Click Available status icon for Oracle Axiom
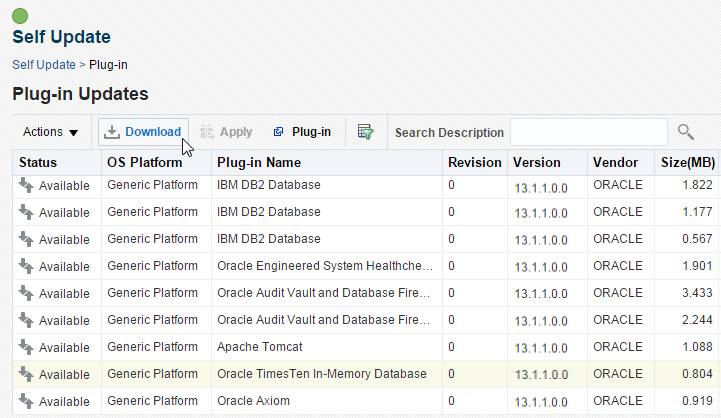The image size is (721, 418). pos(26,400)
